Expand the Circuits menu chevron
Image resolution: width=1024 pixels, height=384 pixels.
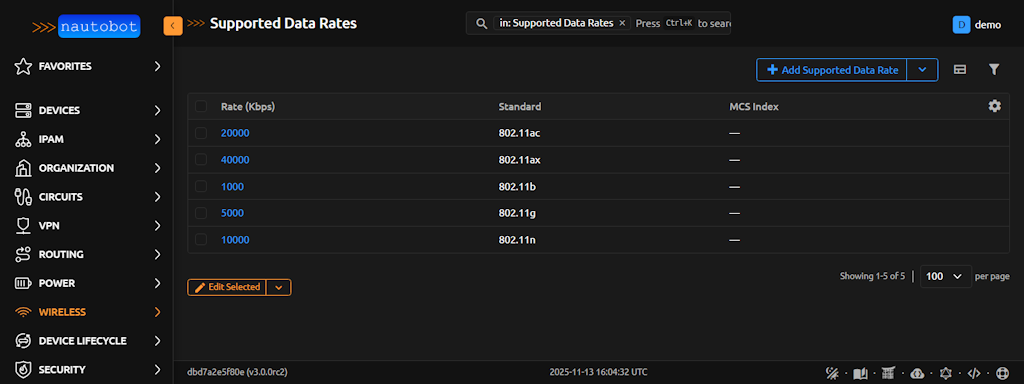click(157, 197)
